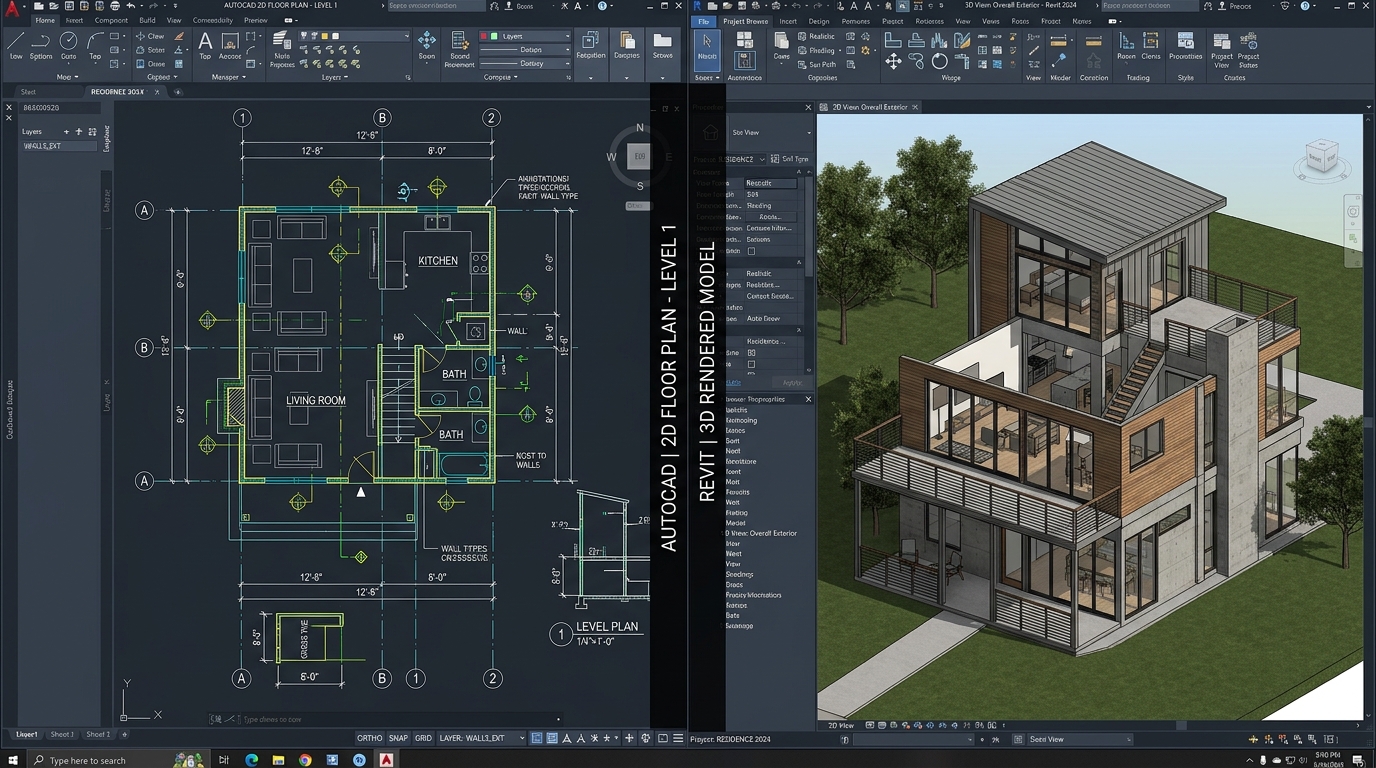1376x768 pixels.
Task: Click the AutoCAD four-arrow pan tool icon
Action: [427, 40]
